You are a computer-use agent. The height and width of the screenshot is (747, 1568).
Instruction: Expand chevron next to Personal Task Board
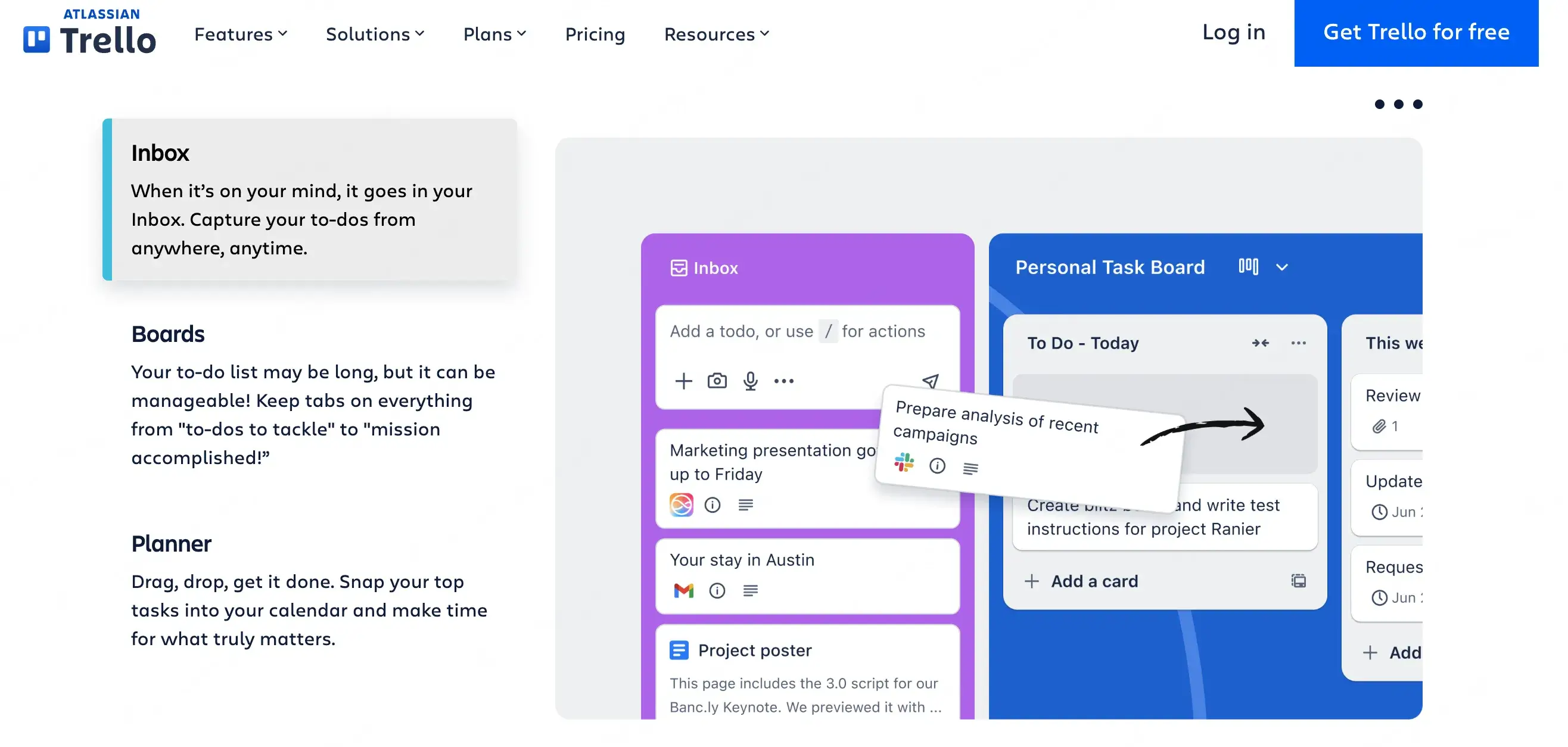tap(1282, 267)
